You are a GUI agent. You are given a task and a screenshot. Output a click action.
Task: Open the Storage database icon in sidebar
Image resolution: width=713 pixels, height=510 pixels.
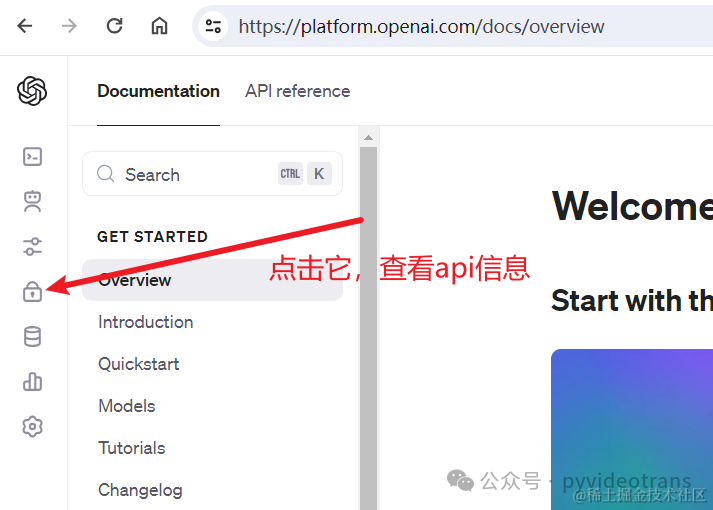[32, 336]
